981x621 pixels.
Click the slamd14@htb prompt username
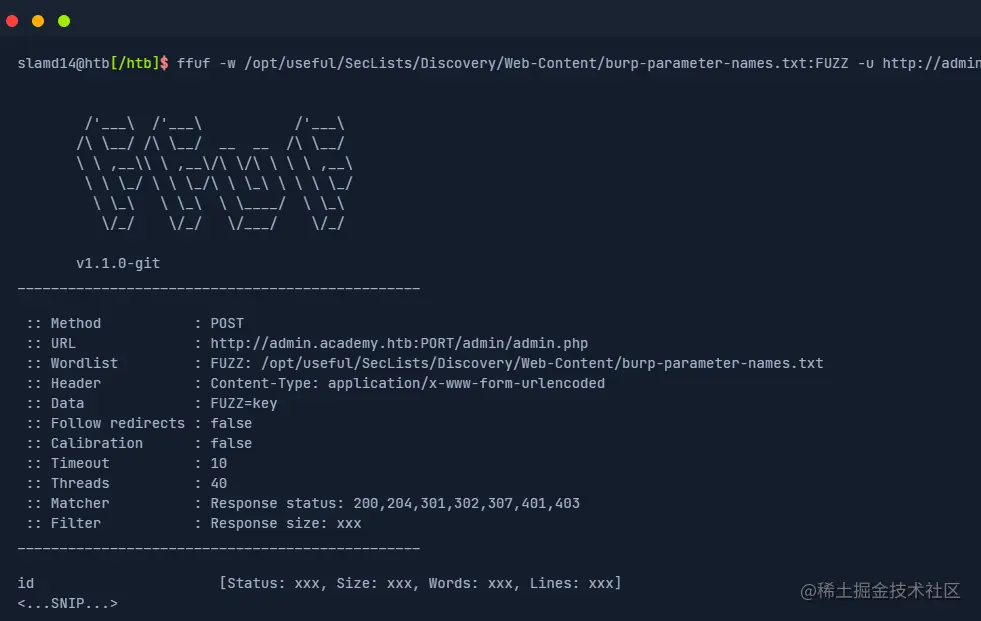[63, 63]
